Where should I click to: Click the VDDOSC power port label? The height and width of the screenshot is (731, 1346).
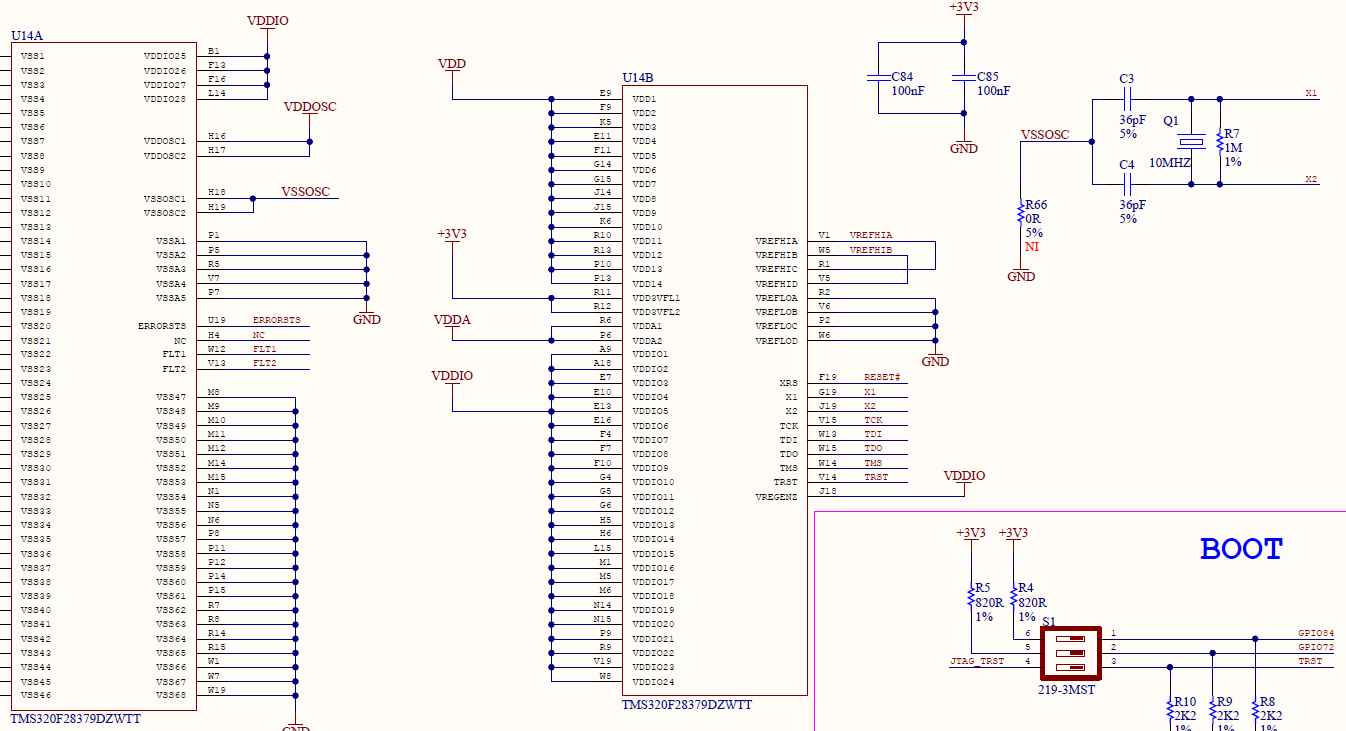310,107
